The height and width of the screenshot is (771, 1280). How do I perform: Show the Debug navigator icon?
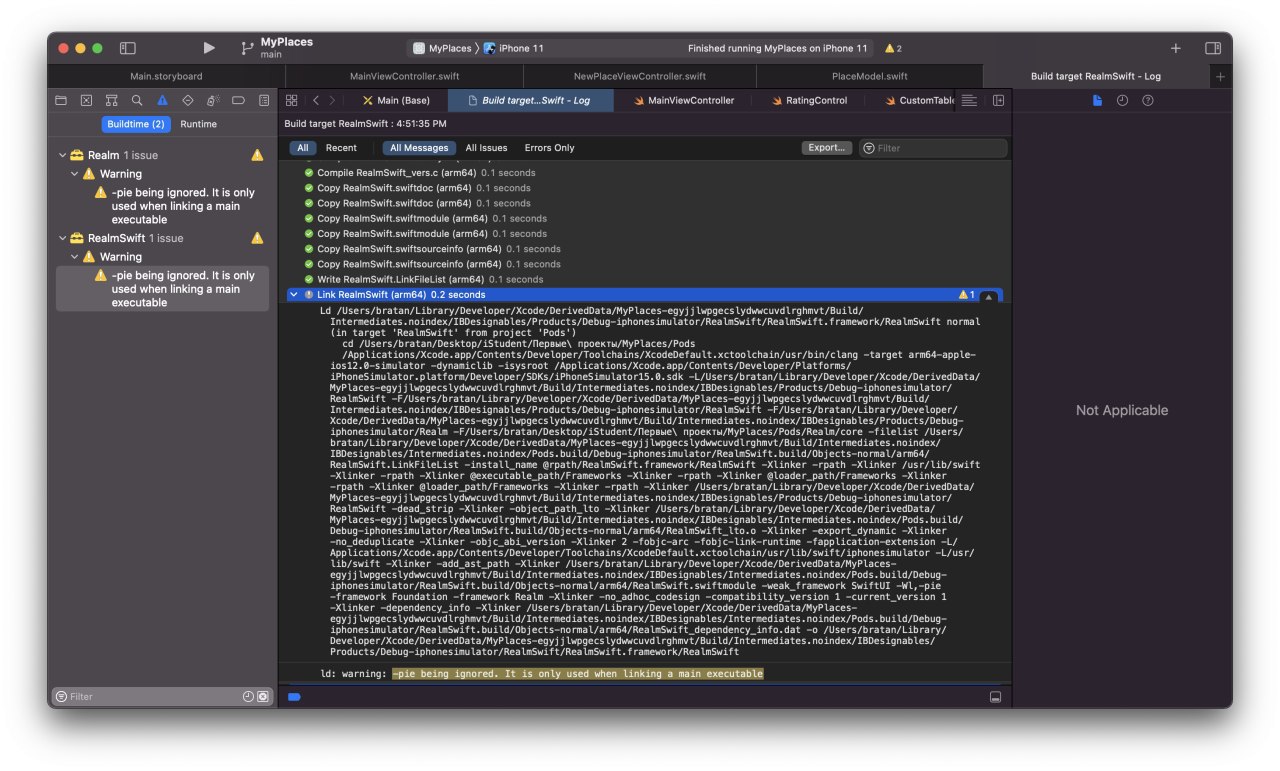coord(213,100)
